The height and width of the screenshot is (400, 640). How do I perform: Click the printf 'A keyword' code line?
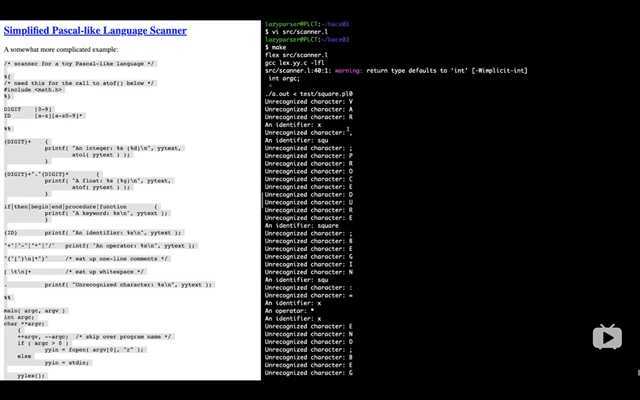click(106, 213)
